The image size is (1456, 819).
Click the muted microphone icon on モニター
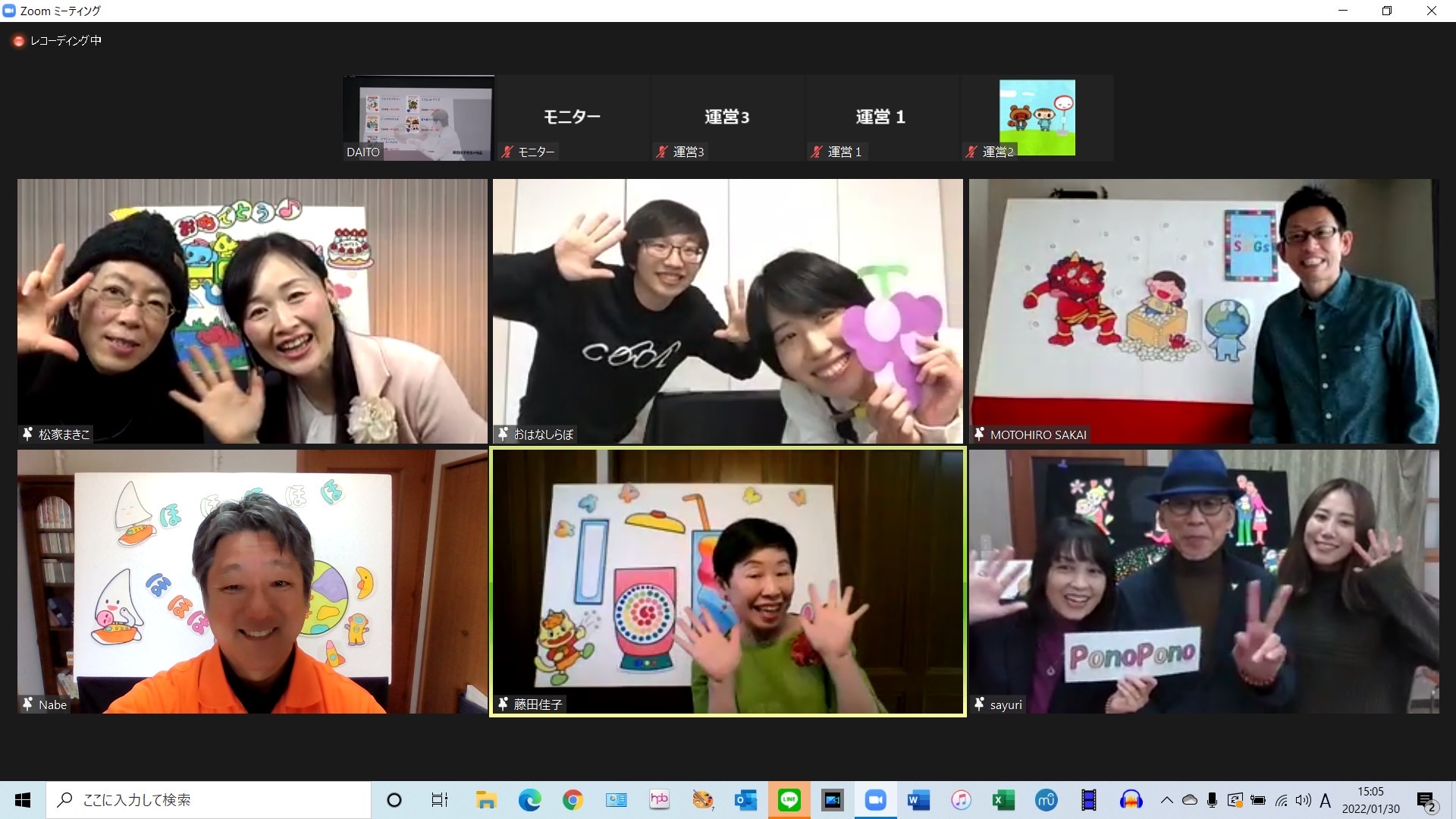[x=507, y=152]
